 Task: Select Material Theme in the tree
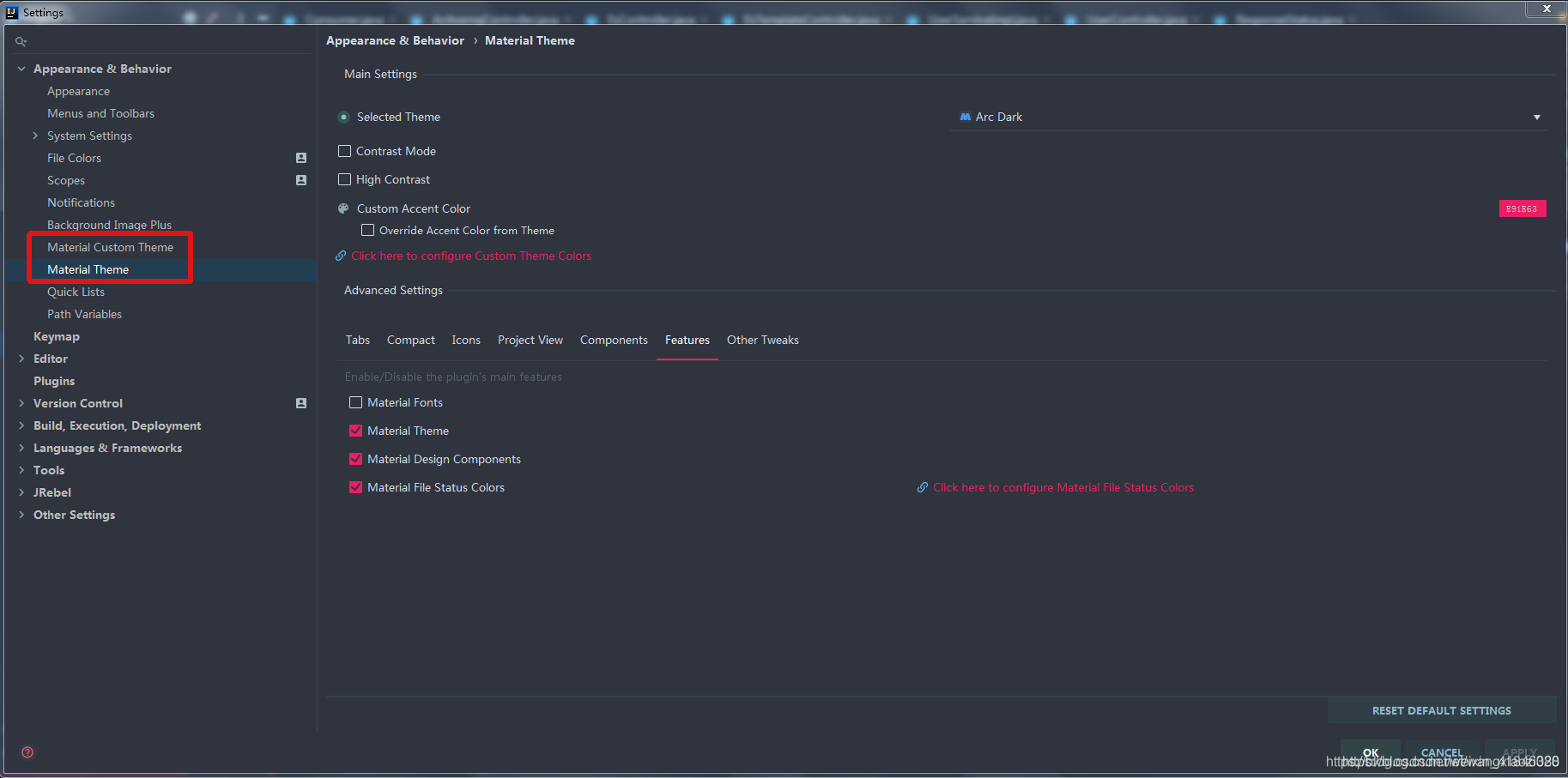(x=88, y=269)
